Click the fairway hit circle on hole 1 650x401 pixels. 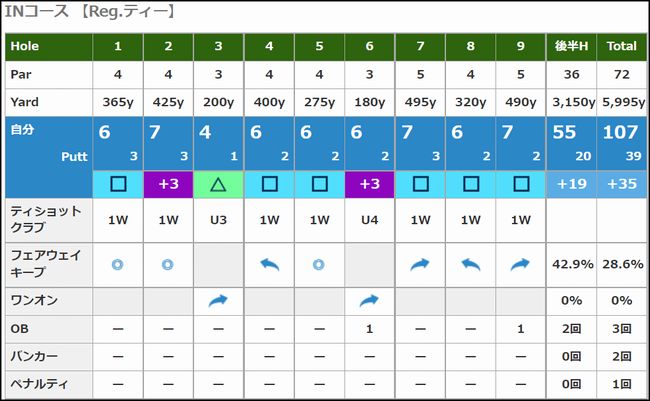(118, 264)
